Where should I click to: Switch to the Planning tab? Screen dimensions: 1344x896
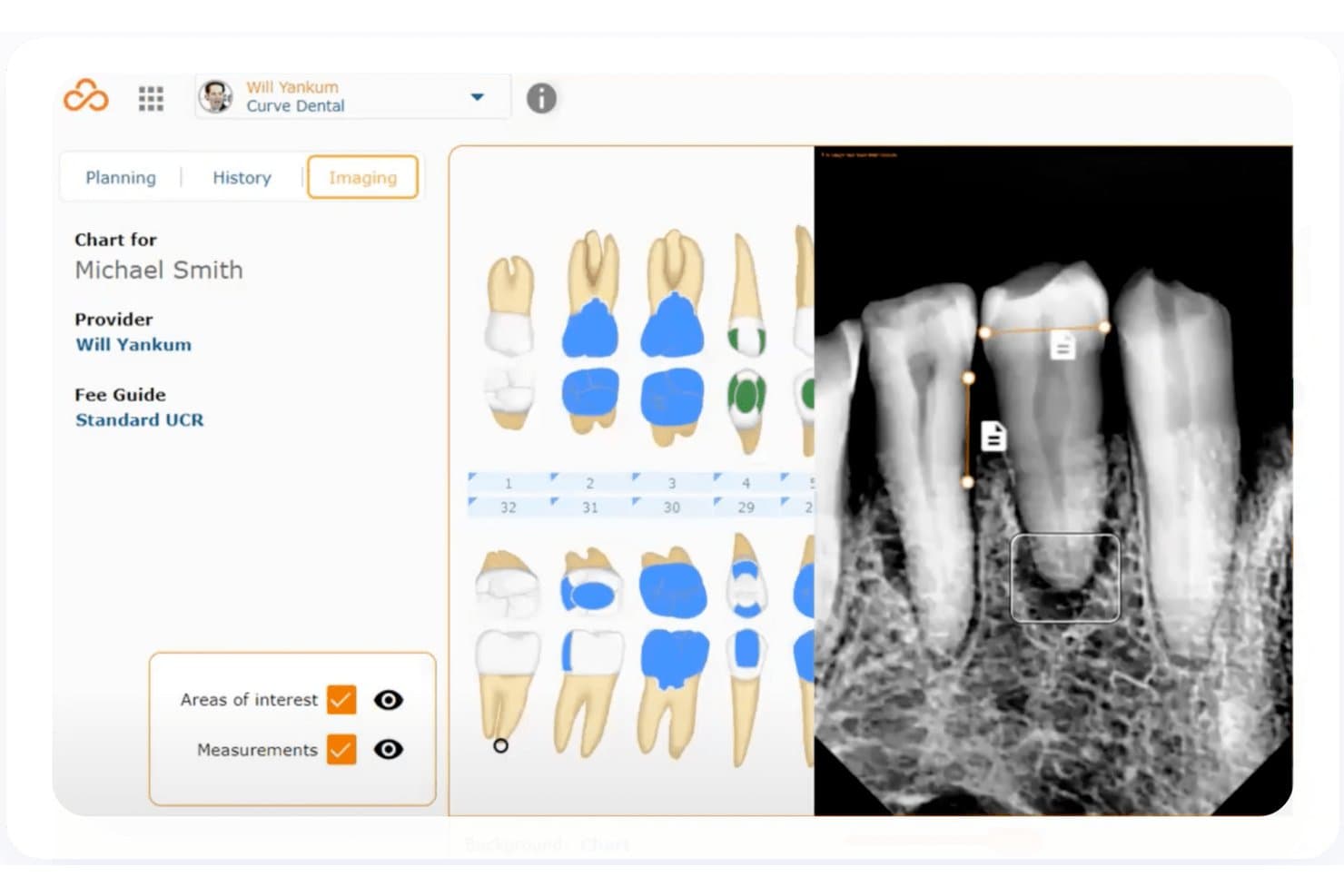[x=121, y=178]
